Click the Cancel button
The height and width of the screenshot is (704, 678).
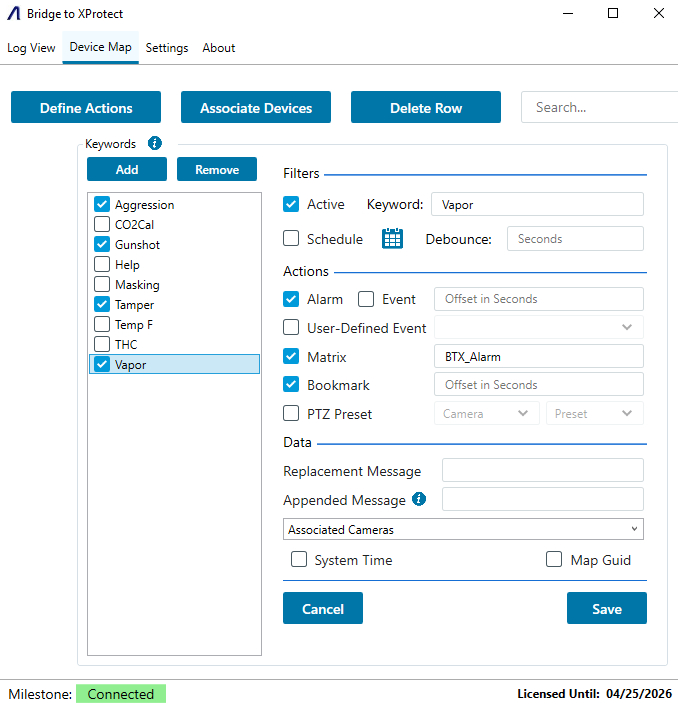coord(323,608)
